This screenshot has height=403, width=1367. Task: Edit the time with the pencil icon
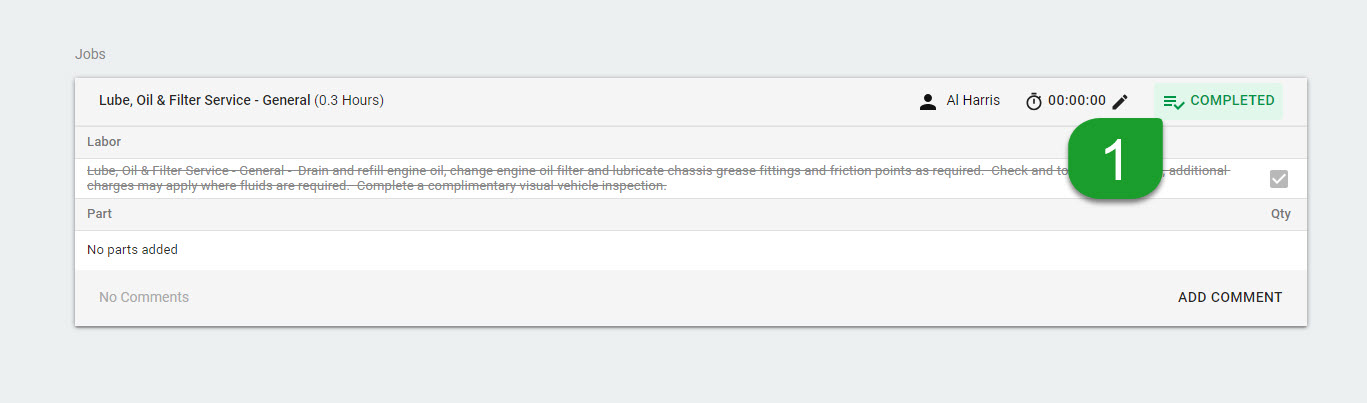click(1120, 101)
